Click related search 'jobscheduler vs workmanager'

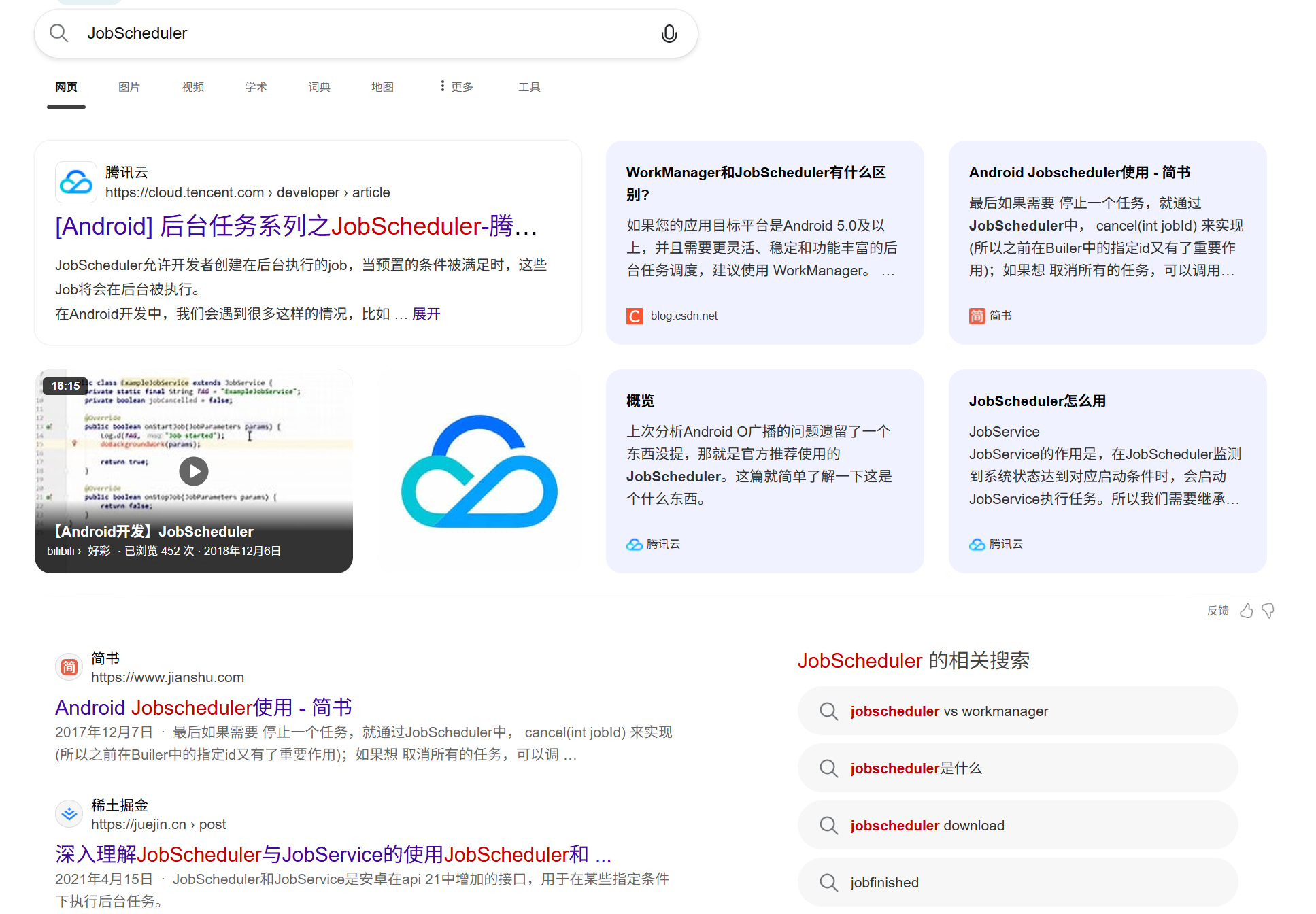pyautogui.click(x=949, y=711)
